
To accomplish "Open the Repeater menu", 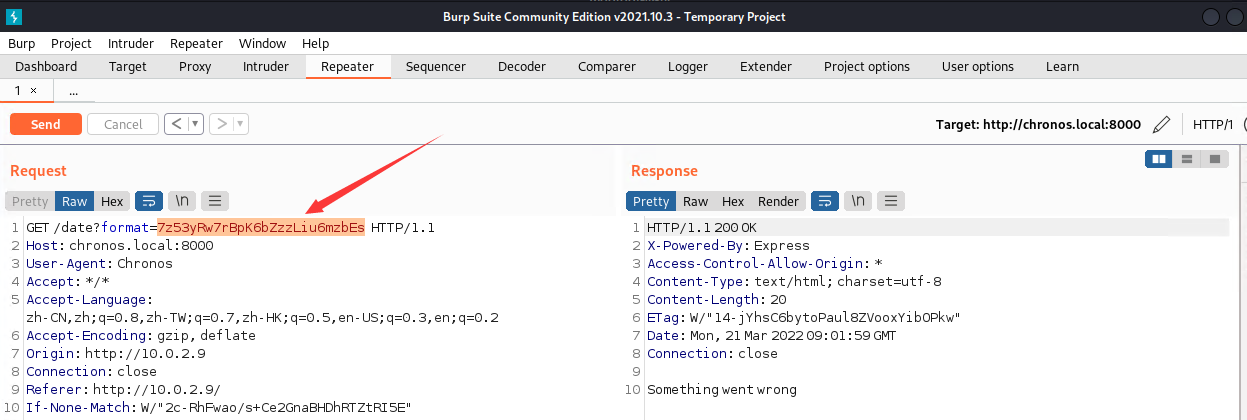I will click(196, 43).
